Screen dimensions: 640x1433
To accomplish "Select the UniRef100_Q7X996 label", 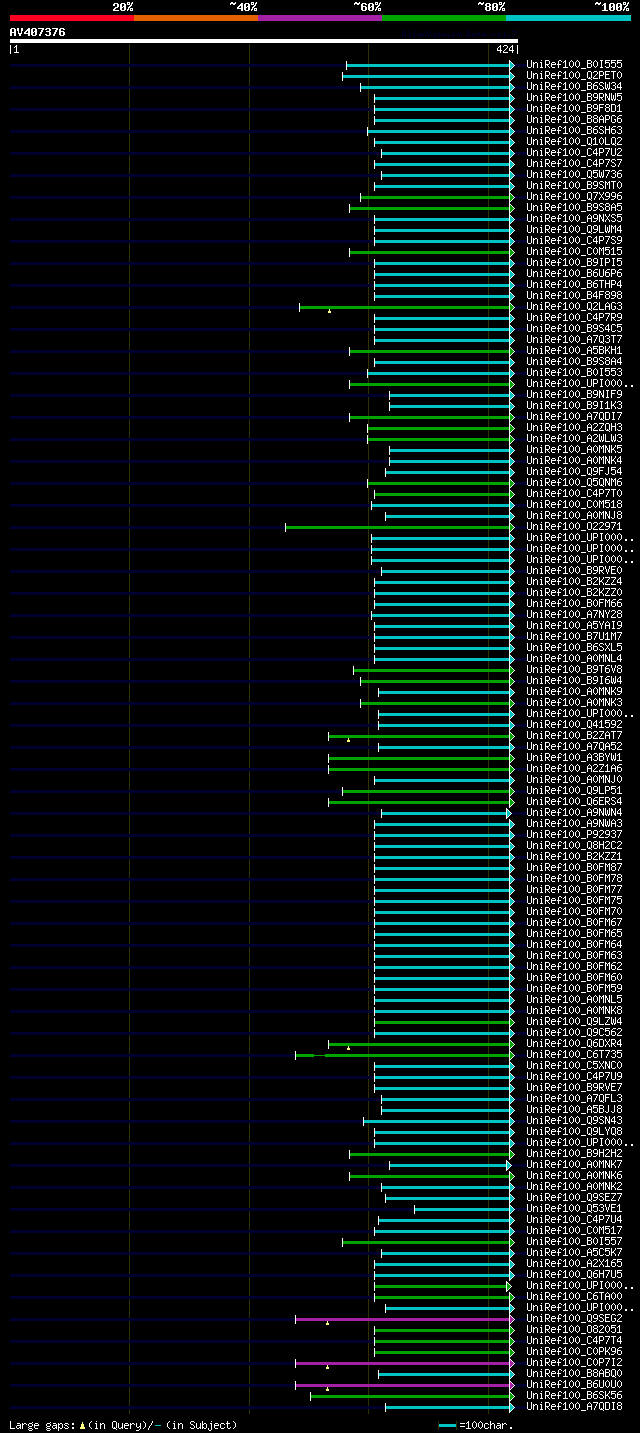I will tap(574, 196).
